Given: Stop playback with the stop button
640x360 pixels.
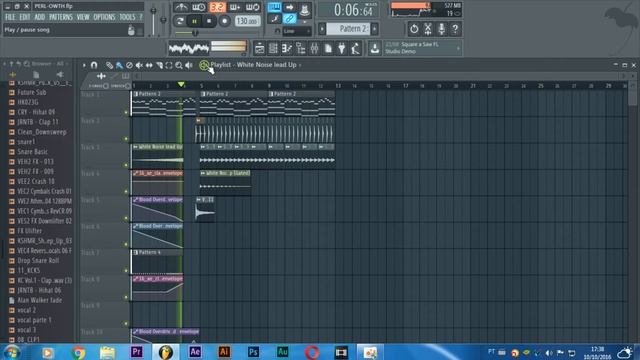Looking at the screenshot, I should pyautogui.click(x=209, y=21).
